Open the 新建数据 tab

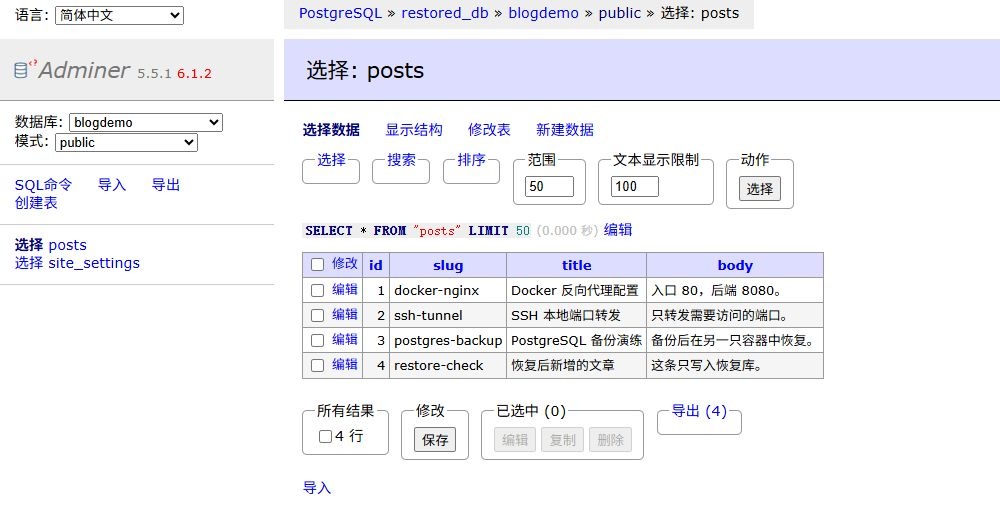[564, 129]
